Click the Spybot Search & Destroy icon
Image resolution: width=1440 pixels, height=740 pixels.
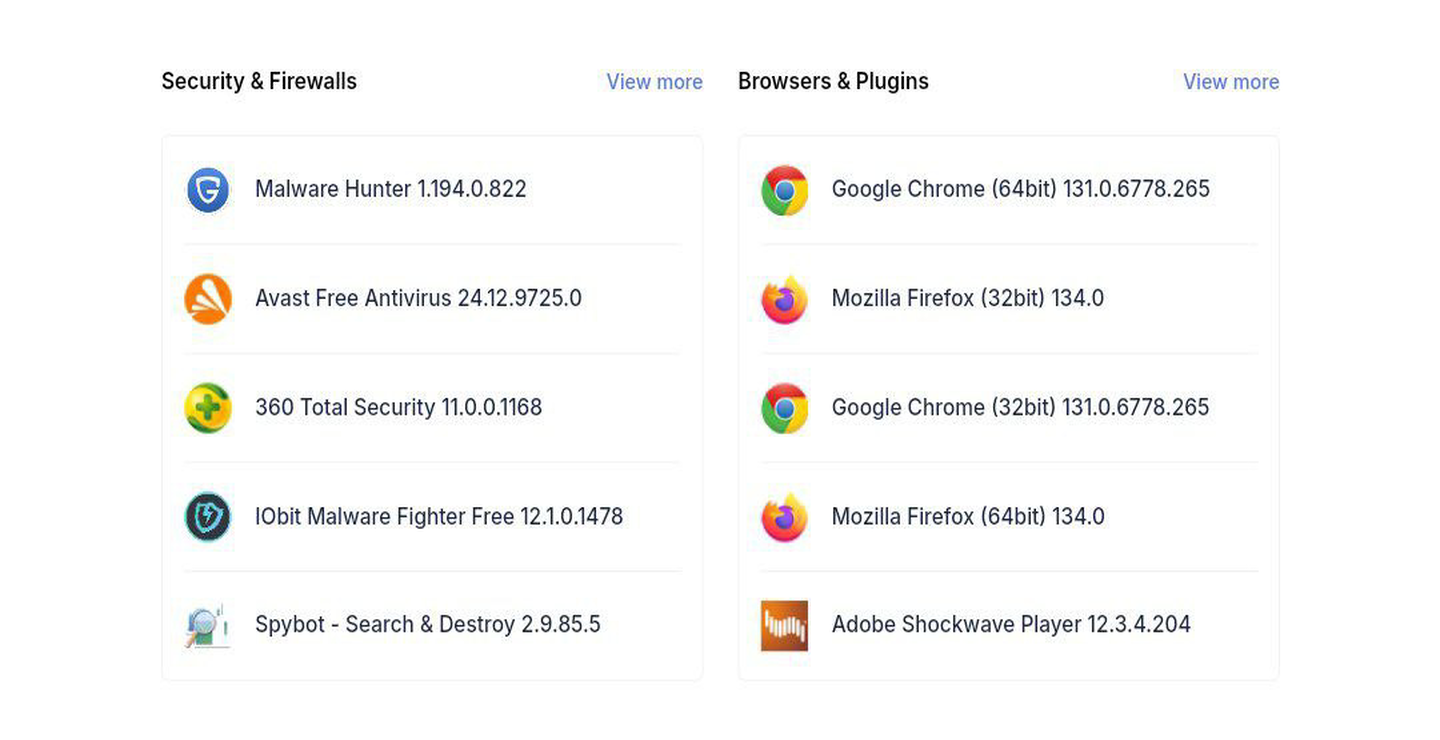[x=208, y=625]
